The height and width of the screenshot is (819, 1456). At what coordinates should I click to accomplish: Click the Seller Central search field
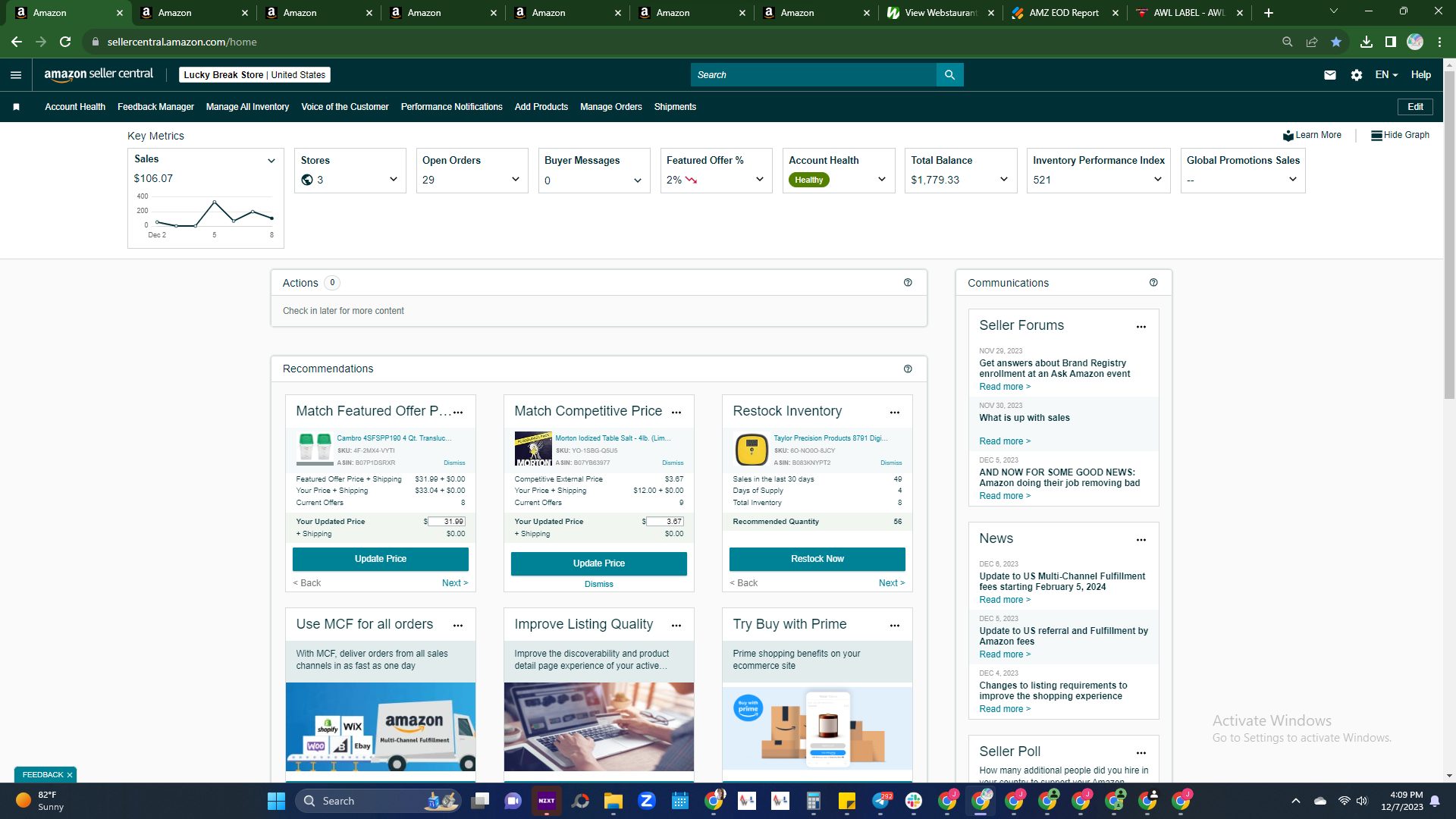pos(814,75)
